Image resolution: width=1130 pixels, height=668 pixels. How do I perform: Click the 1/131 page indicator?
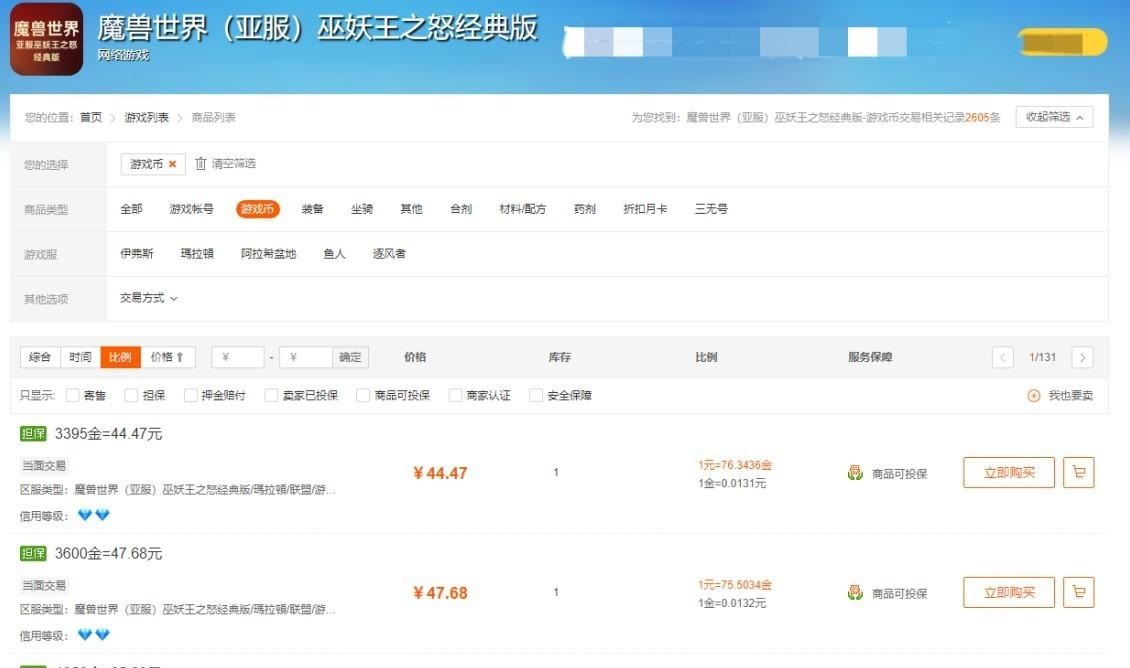[x=1042, y=357]
